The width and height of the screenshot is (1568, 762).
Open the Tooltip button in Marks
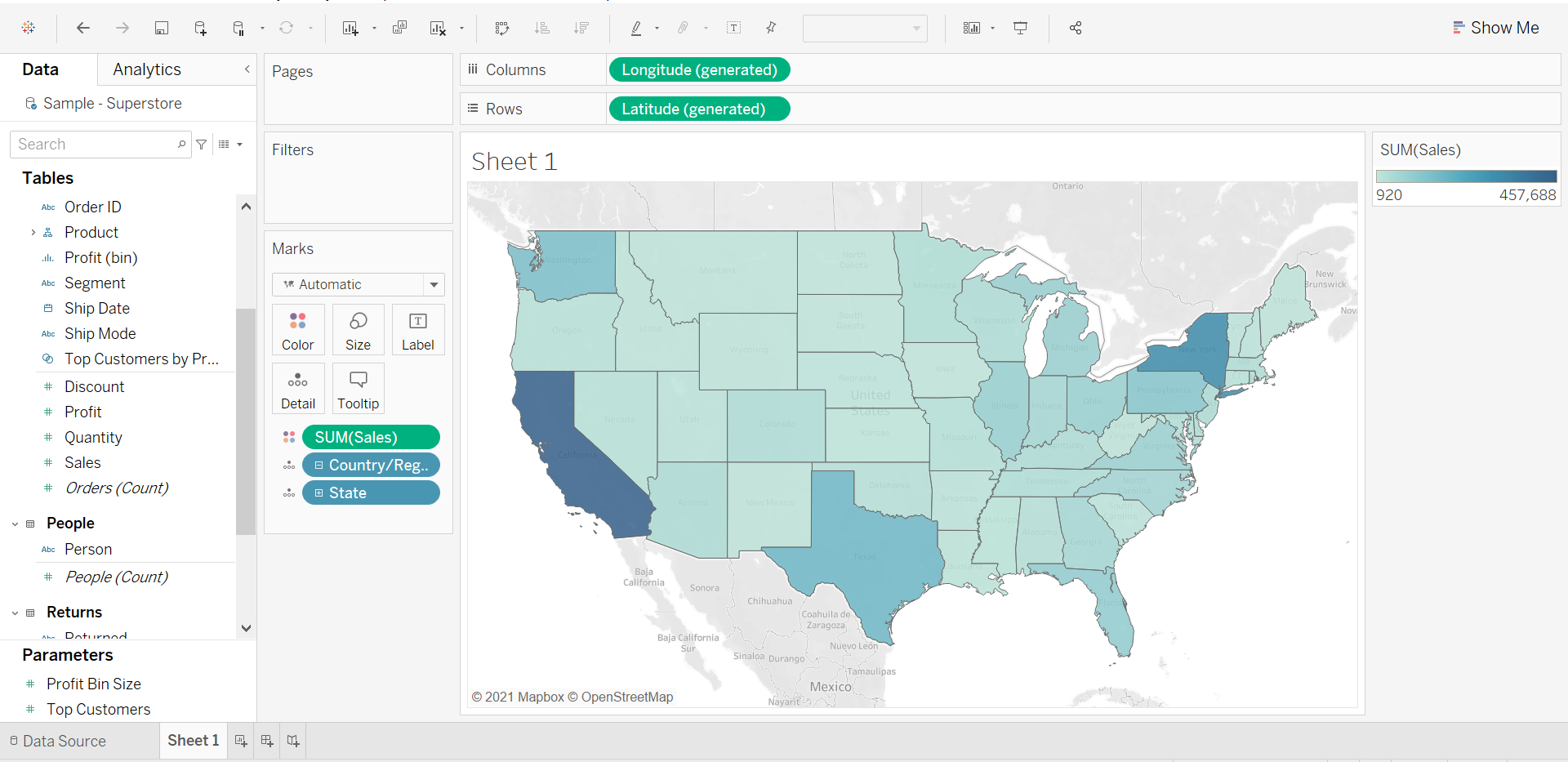click(x=358, y=388)
